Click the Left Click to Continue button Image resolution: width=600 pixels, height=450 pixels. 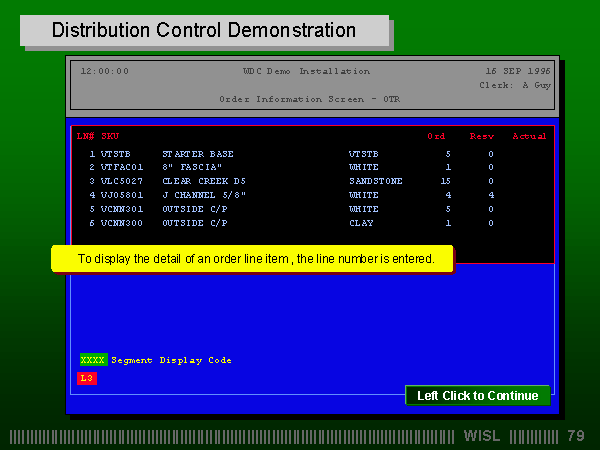click(x=478, y=395)
